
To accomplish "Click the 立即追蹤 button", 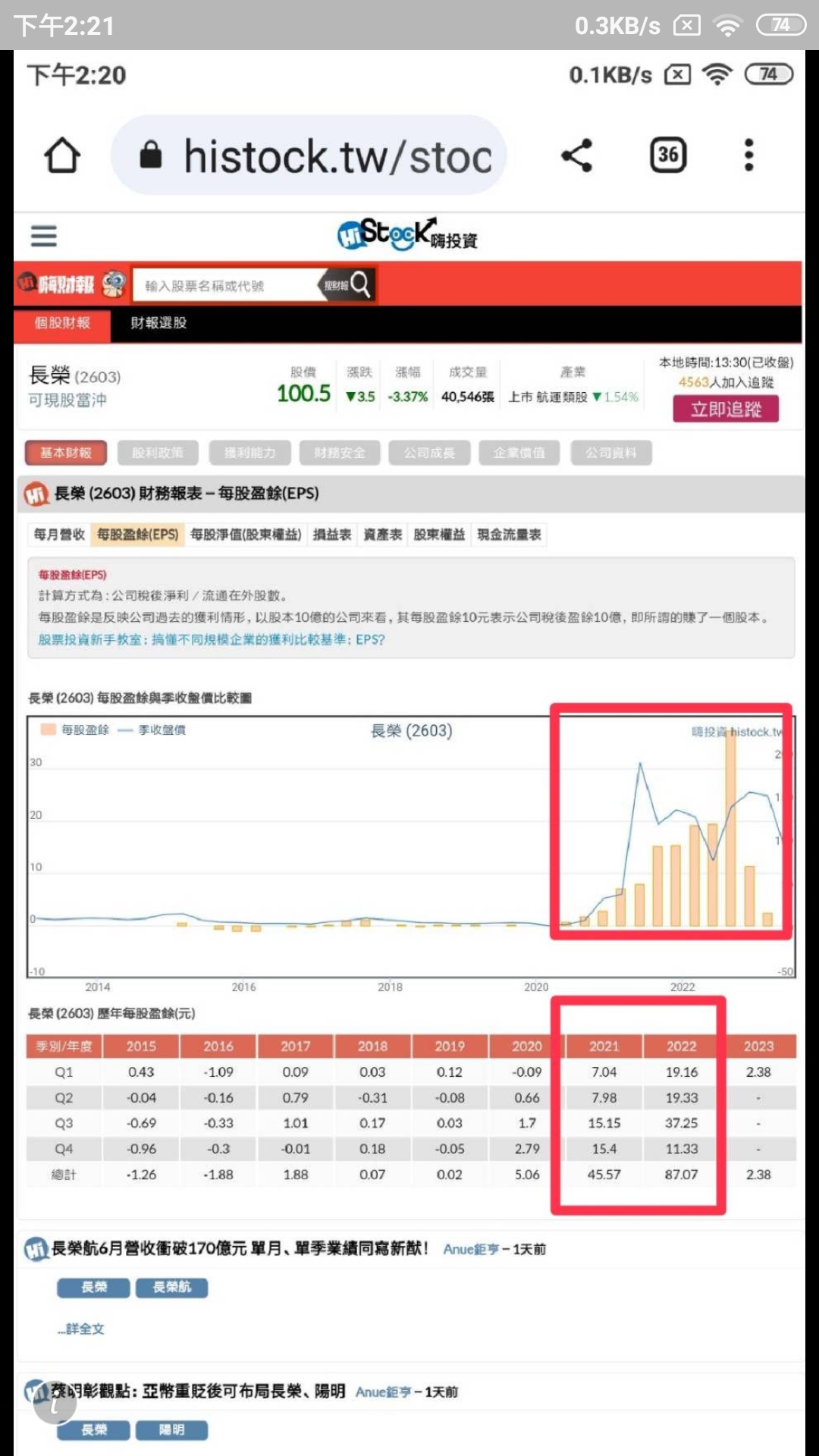I will tap(726, 409).
